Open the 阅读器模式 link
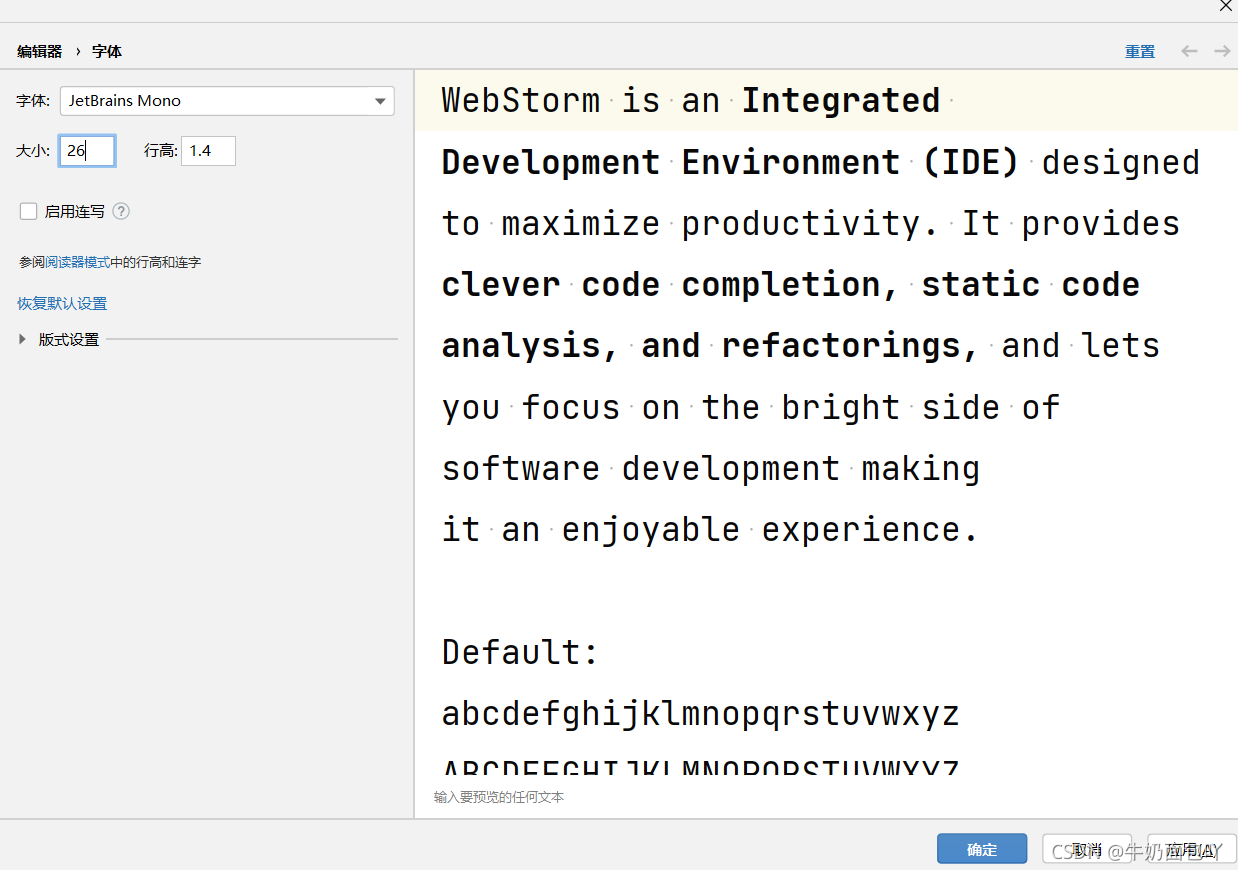Screen dimensions: 1238x870 (78, 262)
